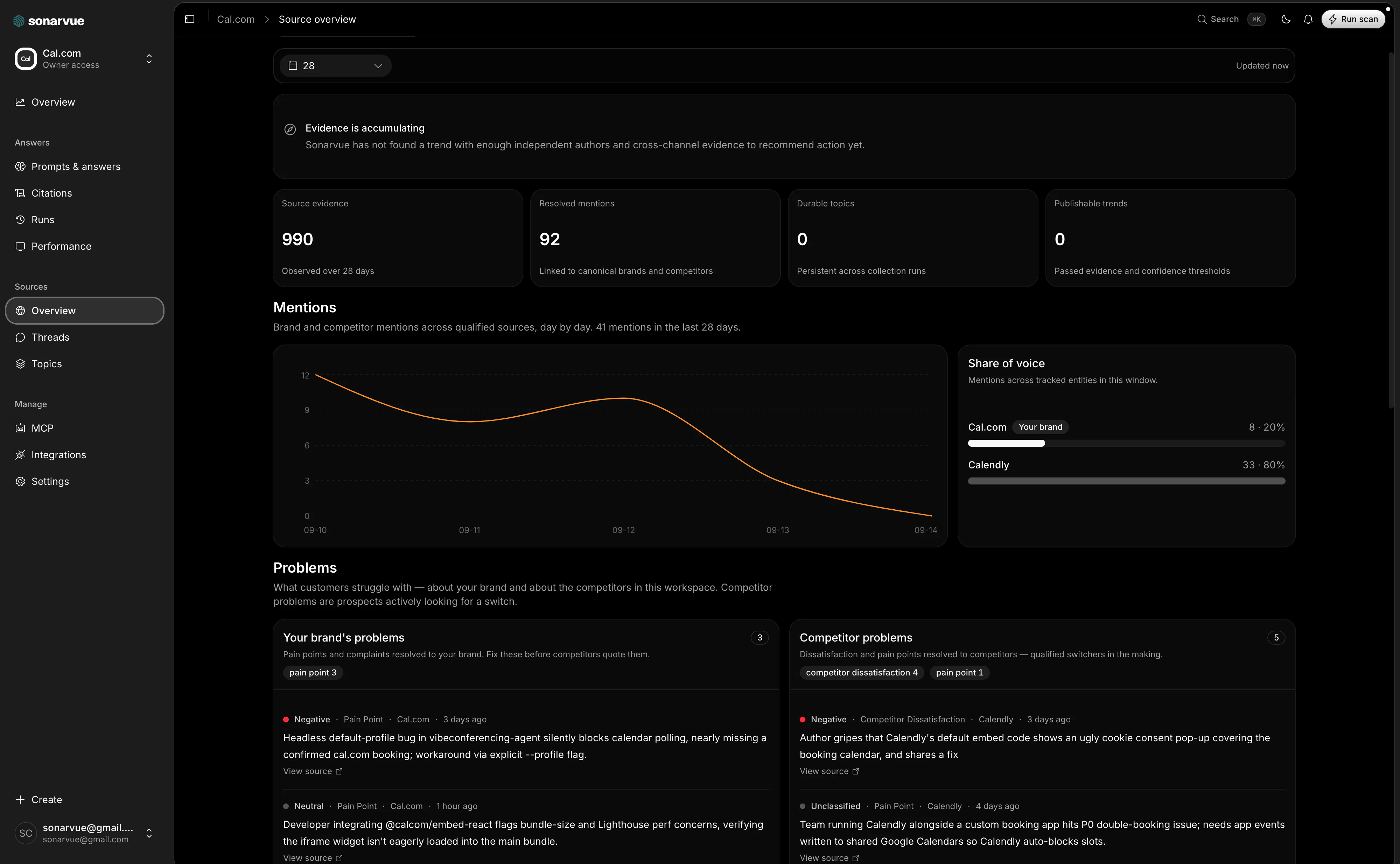This screenshot has height=864, width=1400.
Task: Open the 28-day date range dropdown
Action: (x=336, y=66)
